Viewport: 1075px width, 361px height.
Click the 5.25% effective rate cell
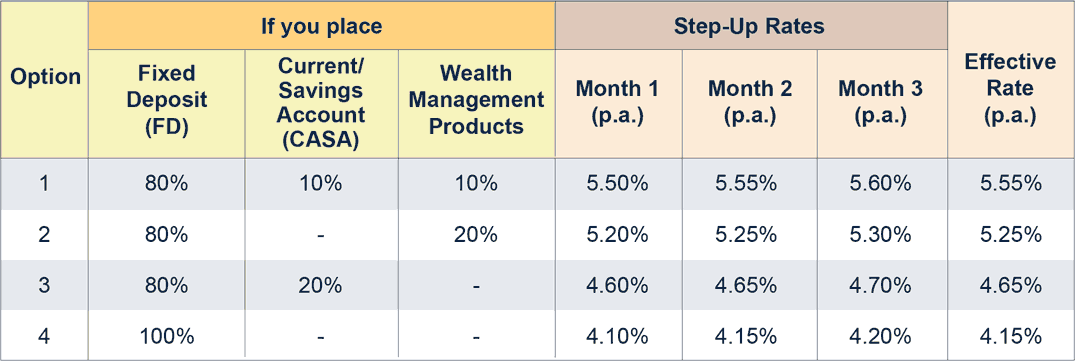(1010, 234)
